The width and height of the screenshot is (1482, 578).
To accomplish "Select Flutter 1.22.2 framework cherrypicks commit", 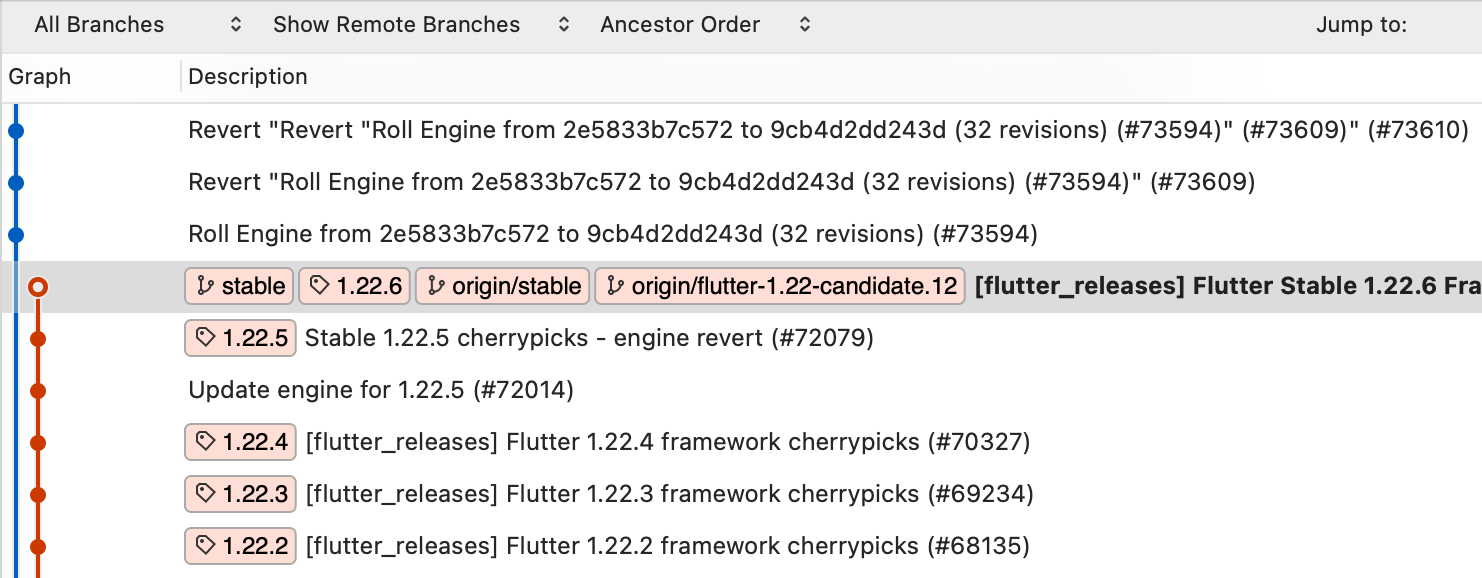I will click(x=668, y=546).
